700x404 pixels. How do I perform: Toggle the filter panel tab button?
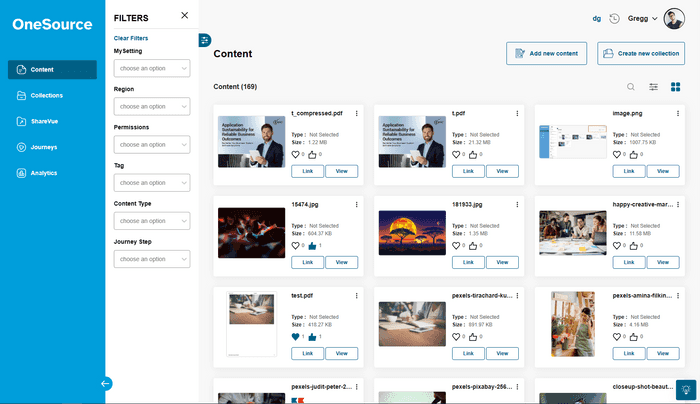coord(204,40)
